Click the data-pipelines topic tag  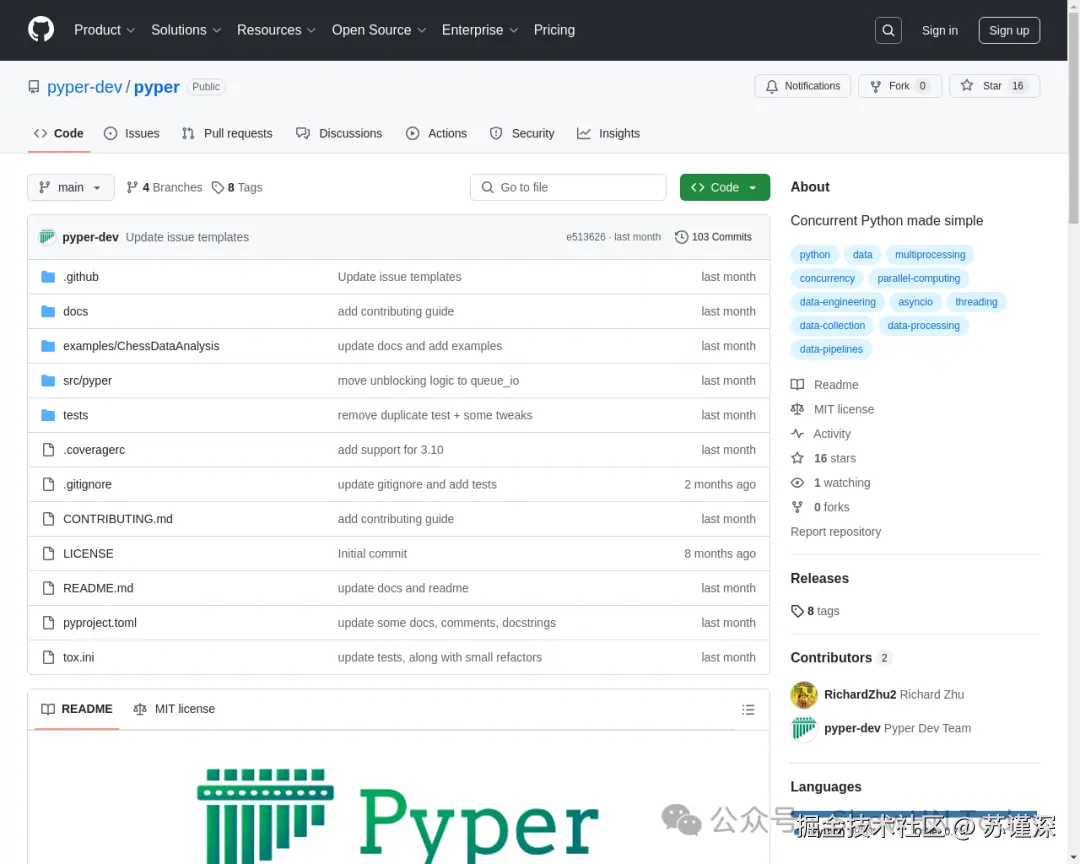pos(831,349)
